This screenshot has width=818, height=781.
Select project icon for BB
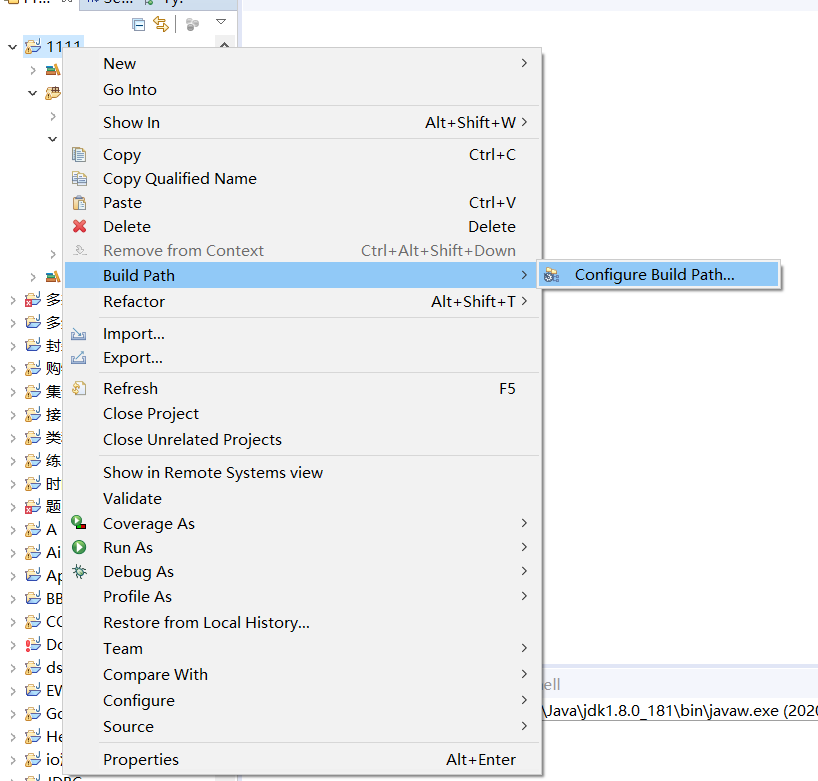tap(33, 598)
